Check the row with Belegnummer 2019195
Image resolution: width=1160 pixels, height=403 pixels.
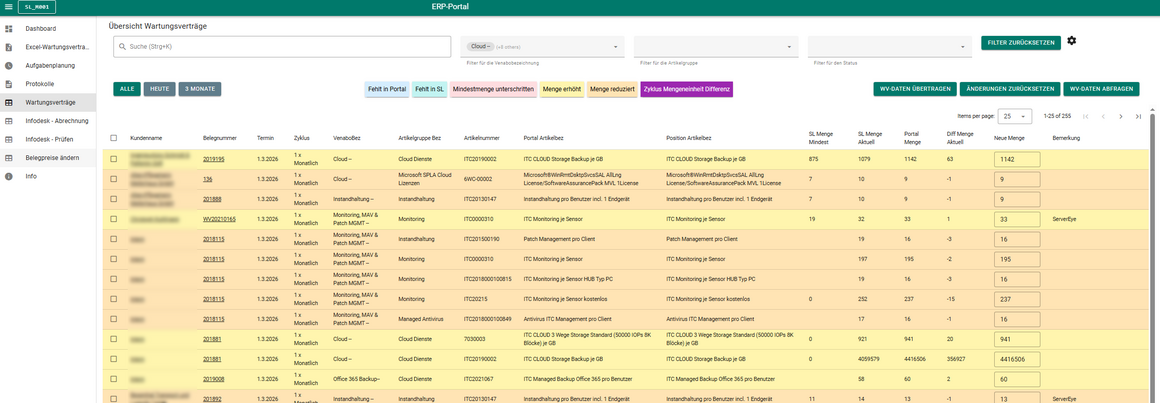(113, 159)
